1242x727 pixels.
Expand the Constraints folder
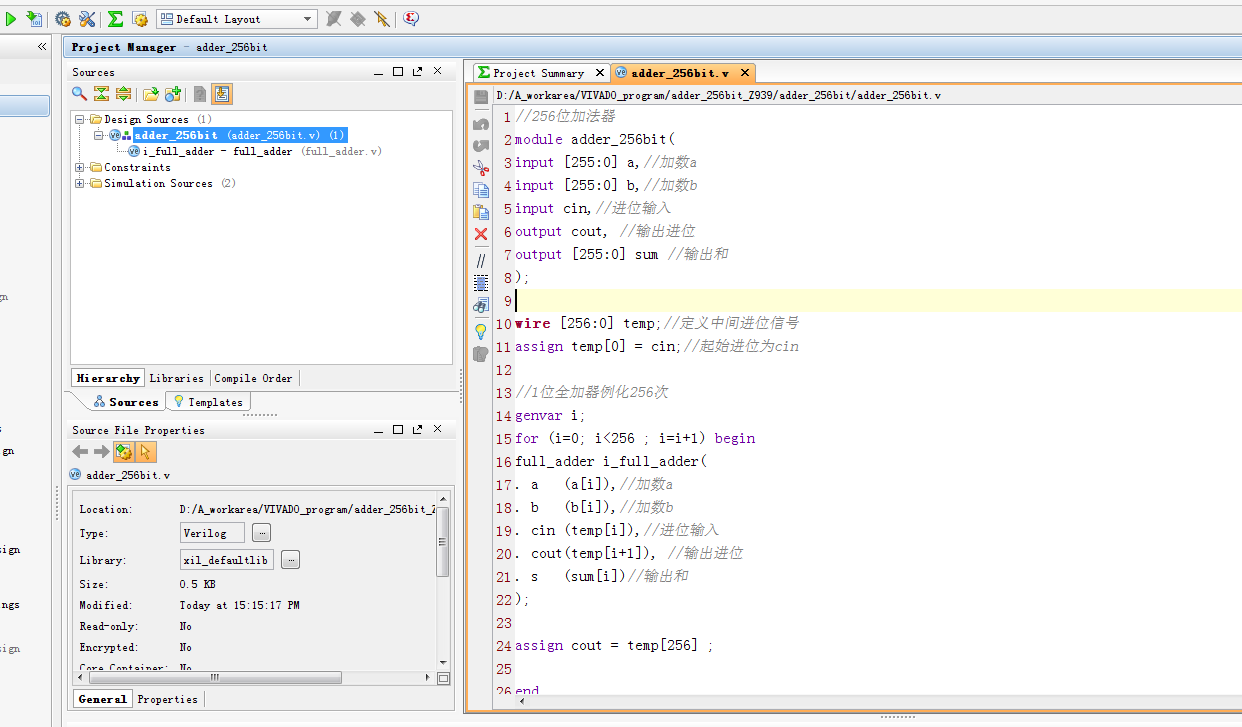click(x=80, y=167)
